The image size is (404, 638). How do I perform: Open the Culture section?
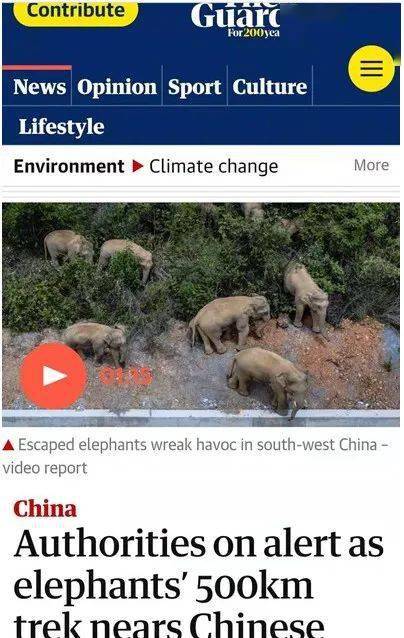270,87
